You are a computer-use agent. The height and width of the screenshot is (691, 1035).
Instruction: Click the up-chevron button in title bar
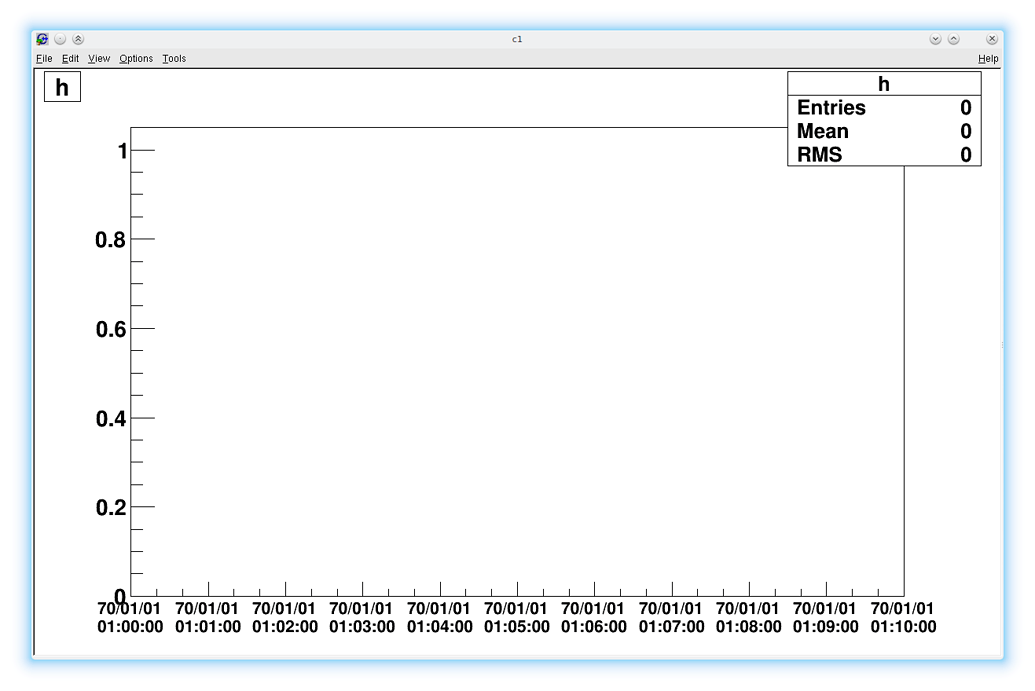[x=954, y=39]
